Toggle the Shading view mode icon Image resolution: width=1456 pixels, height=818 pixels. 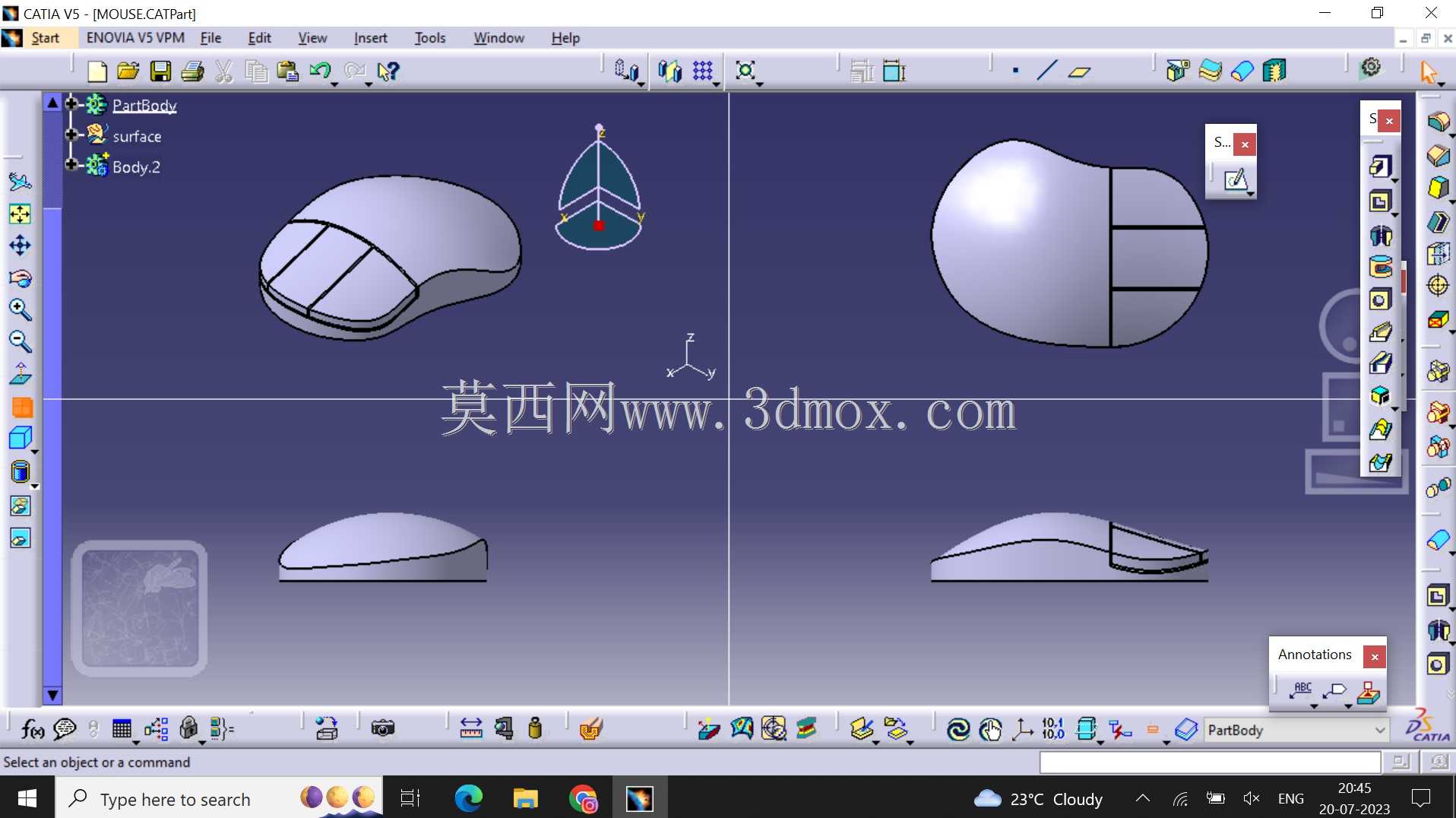20,471
